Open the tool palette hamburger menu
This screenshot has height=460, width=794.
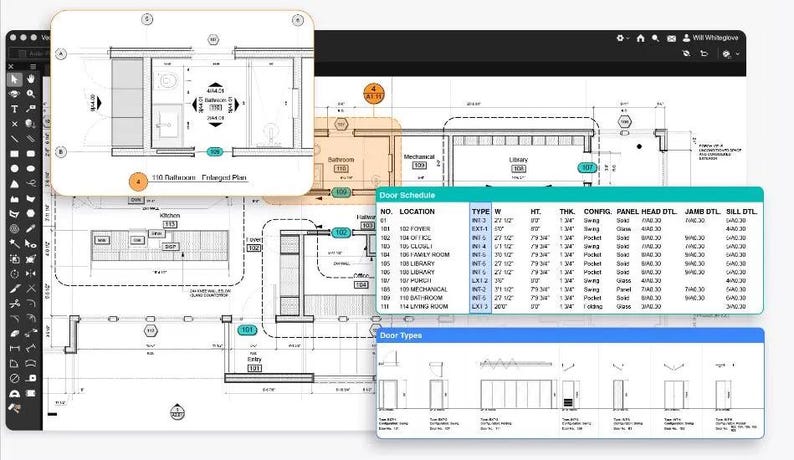click(x=33, y=66)
